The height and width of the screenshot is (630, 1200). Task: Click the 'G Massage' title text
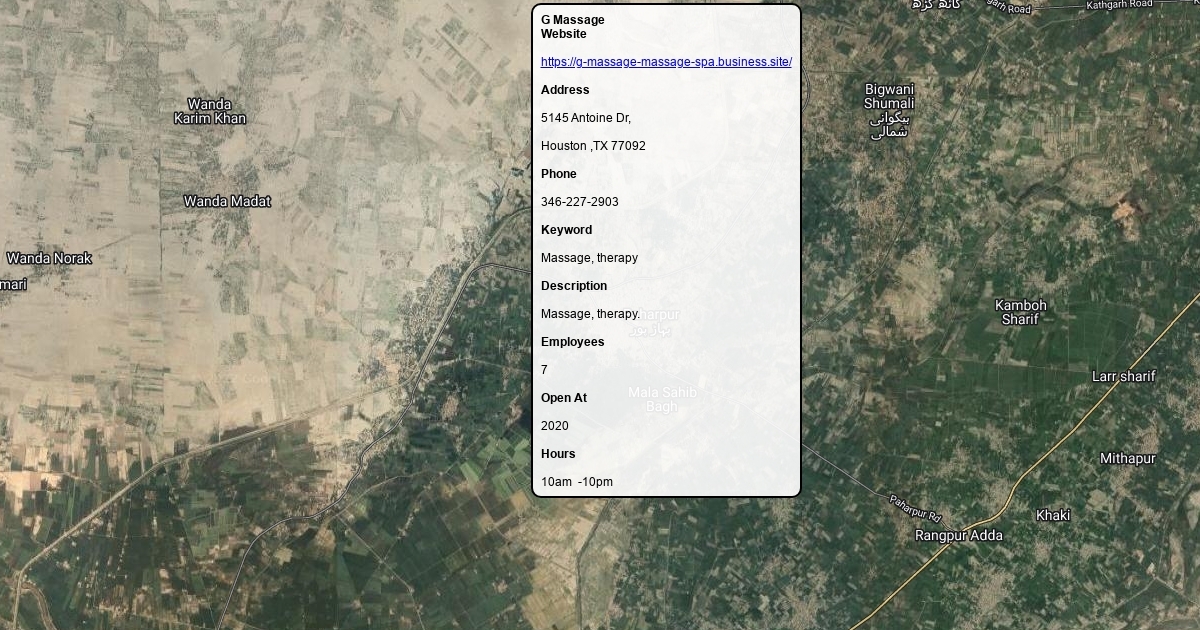[x=573, y=20]
